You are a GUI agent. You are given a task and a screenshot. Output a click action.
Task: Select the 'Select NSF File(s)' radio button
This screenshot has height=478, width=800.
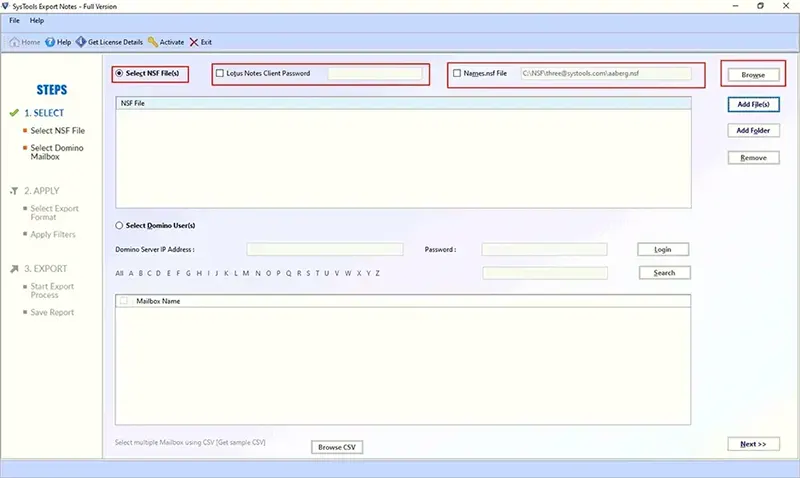click(119, 73)
